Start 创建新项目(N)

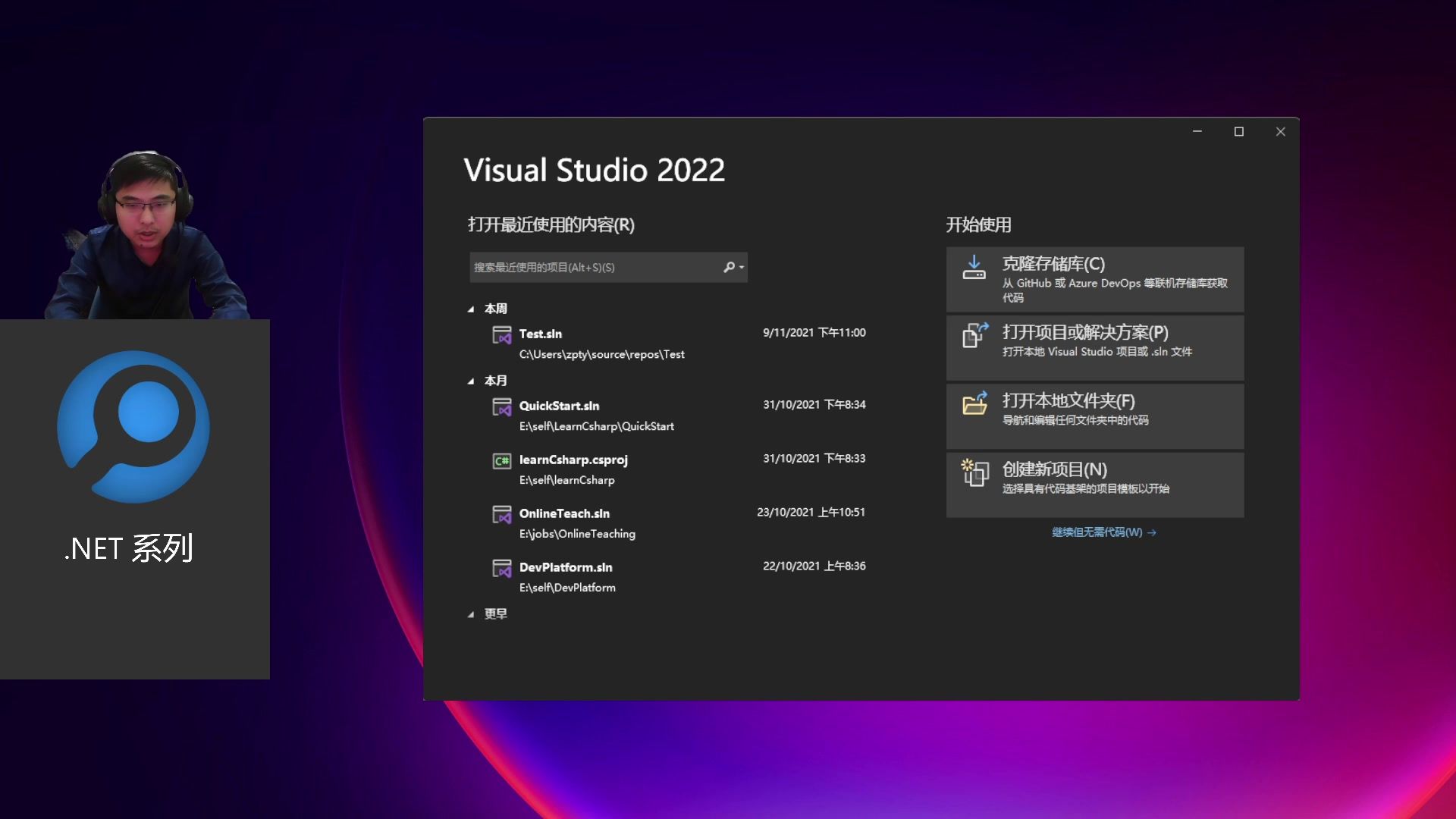point(1095,485)
